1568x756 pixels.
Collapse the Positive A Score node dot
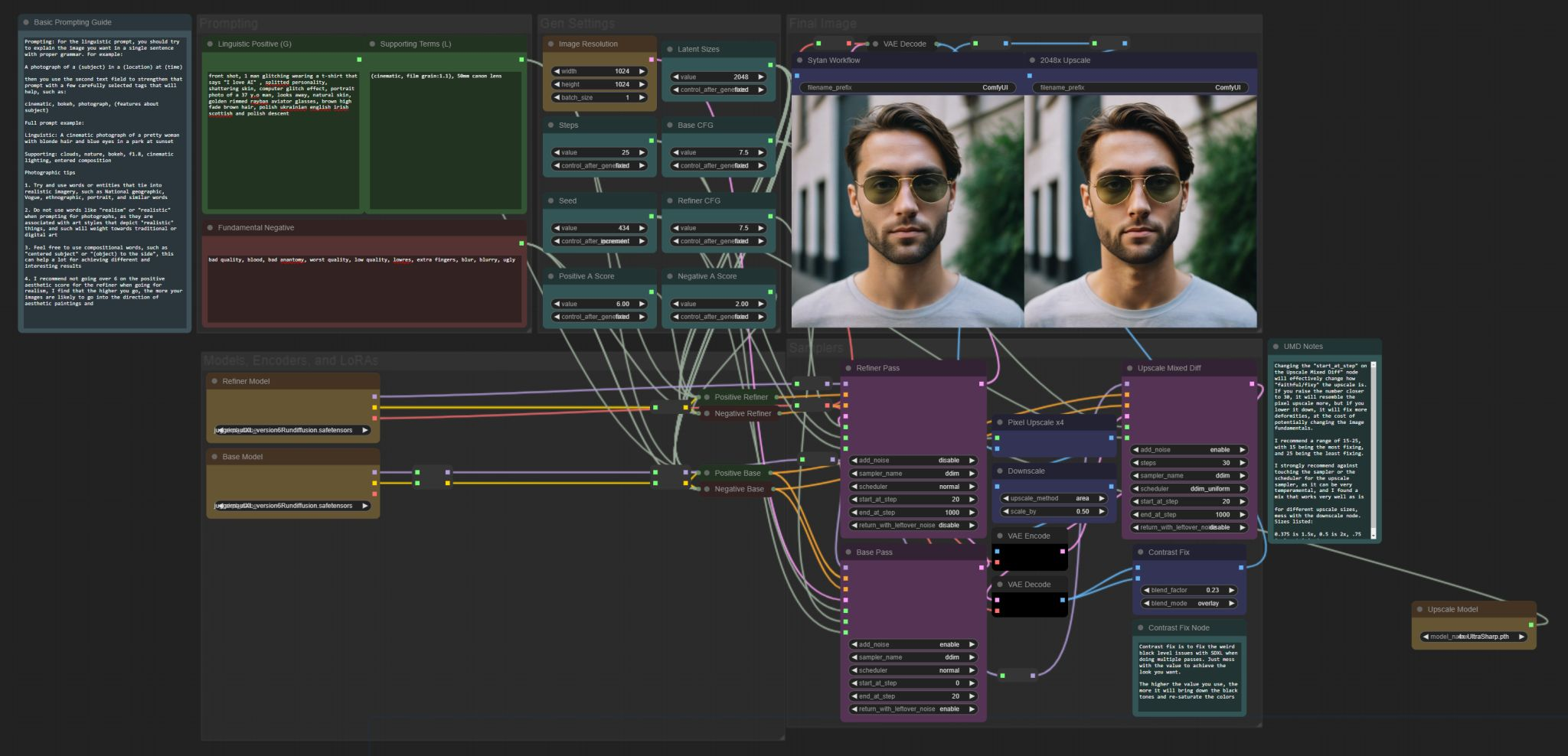click(550, 277)
